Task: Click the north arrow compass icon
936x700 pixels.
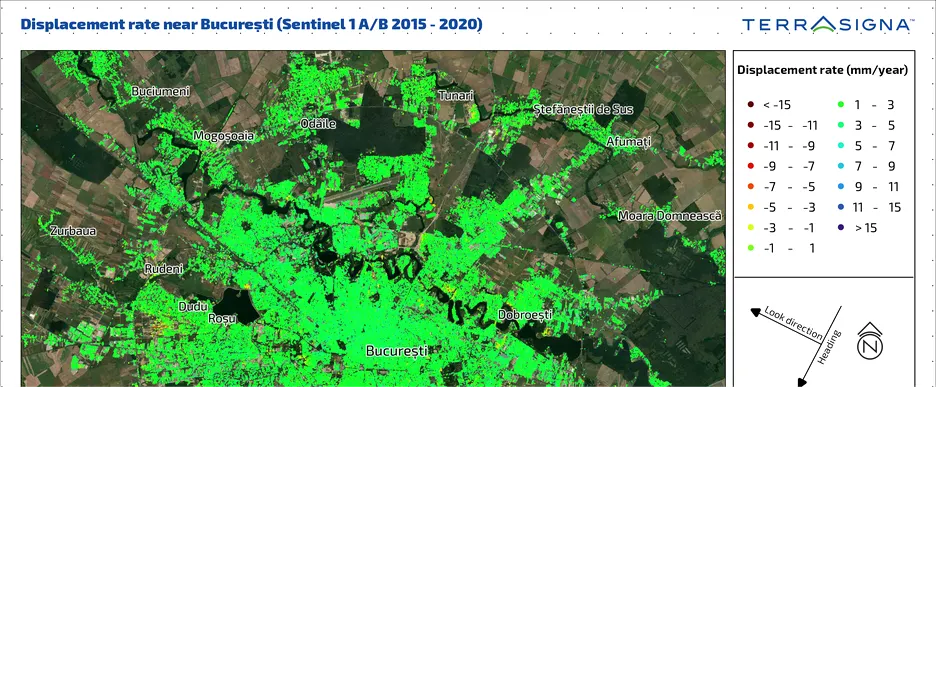Action: pyautogui.click(x=870, y=342)
